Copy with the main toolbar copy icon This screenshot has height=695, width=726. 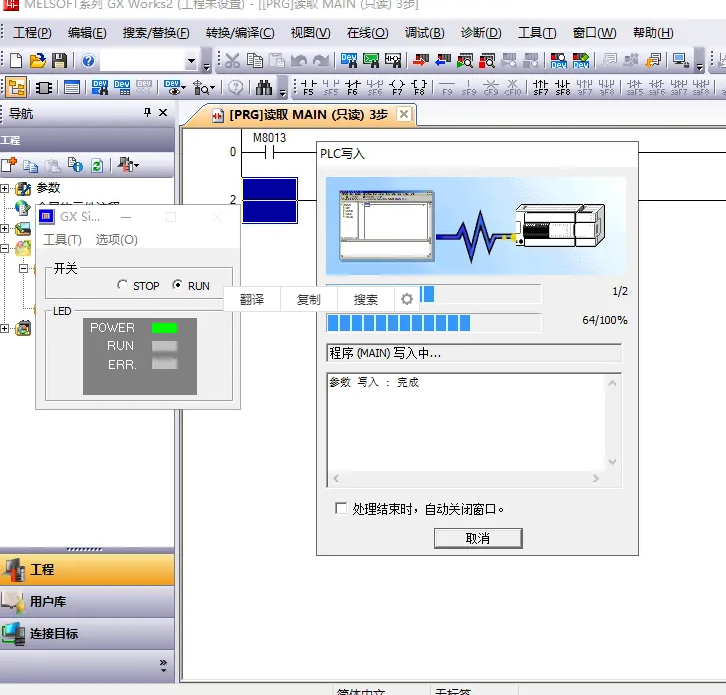(x=255, y=61)
